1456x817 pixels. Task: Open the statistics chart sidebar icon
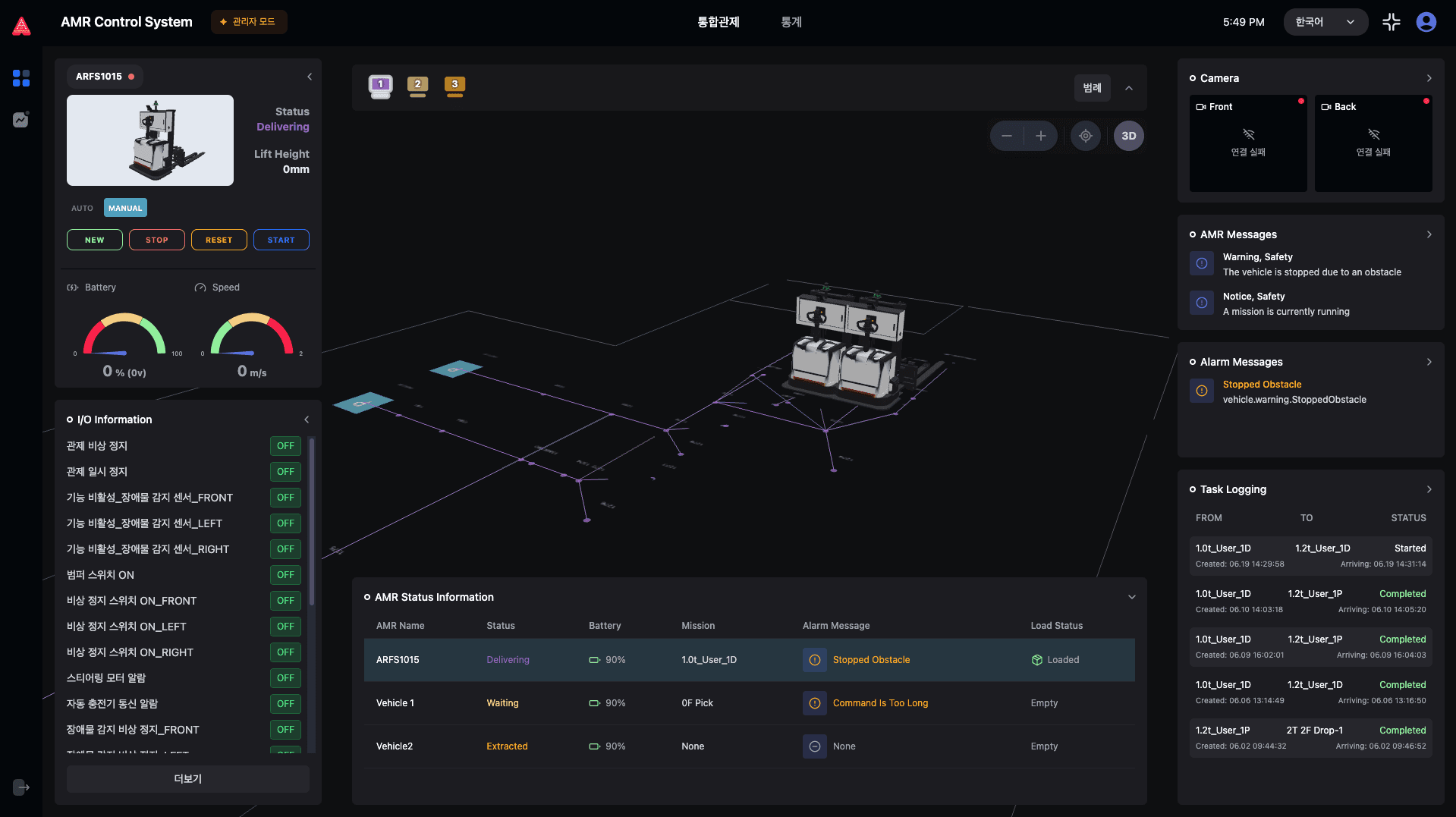pyautogui.click(x=21, y=120)
